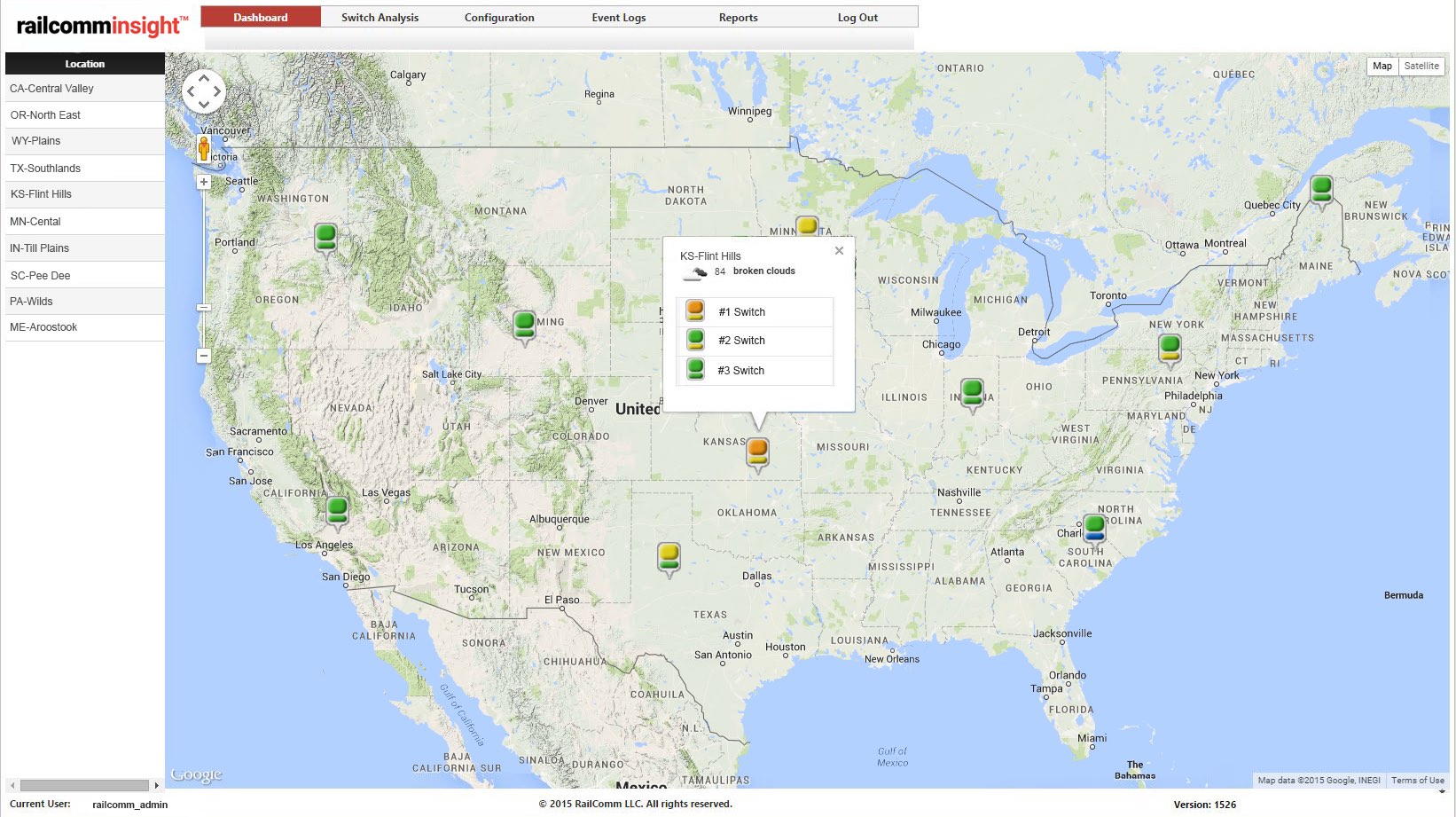Close the KS-Flint Hills info popup
The width and height of the screenshot is (1456, 817).
pyautogui.click(x=839, y=251)
